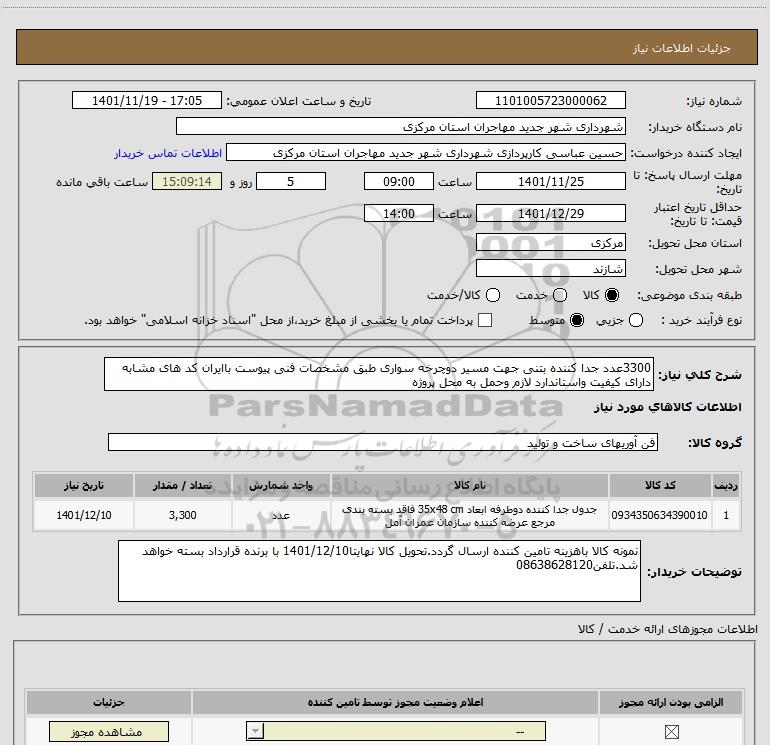
Task: Click the الزامی بودن ارائه مجوز column header
Action: (671, 702)
